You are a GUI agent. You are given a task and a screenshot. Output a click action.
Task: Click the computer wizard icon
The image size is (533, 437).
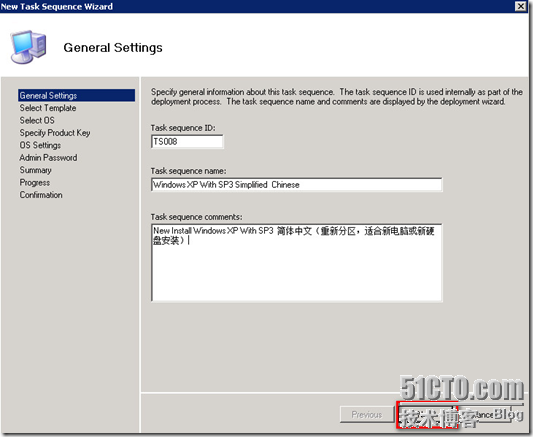tap(28, 47)
